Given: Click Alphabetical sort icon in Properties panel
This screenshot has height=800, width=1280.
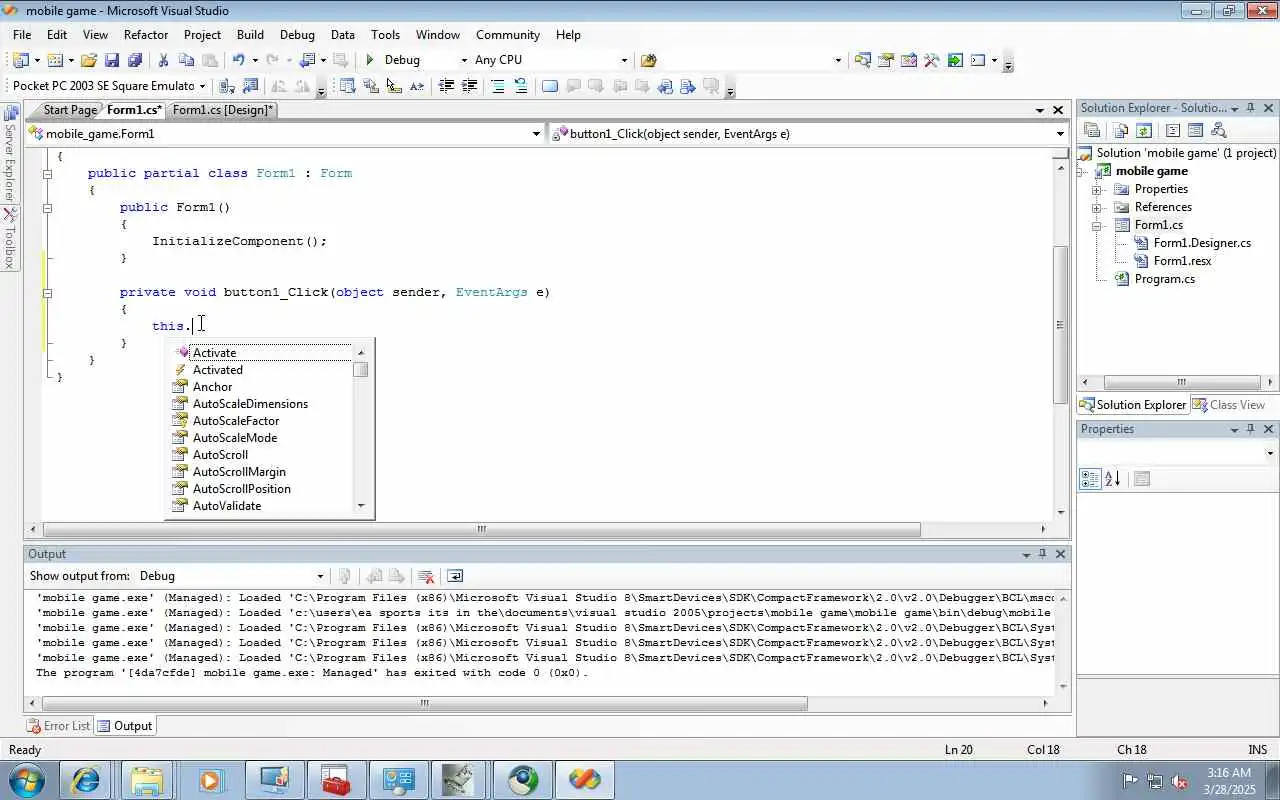Looking at the screenshot, I should click(x=1113, y=479).
